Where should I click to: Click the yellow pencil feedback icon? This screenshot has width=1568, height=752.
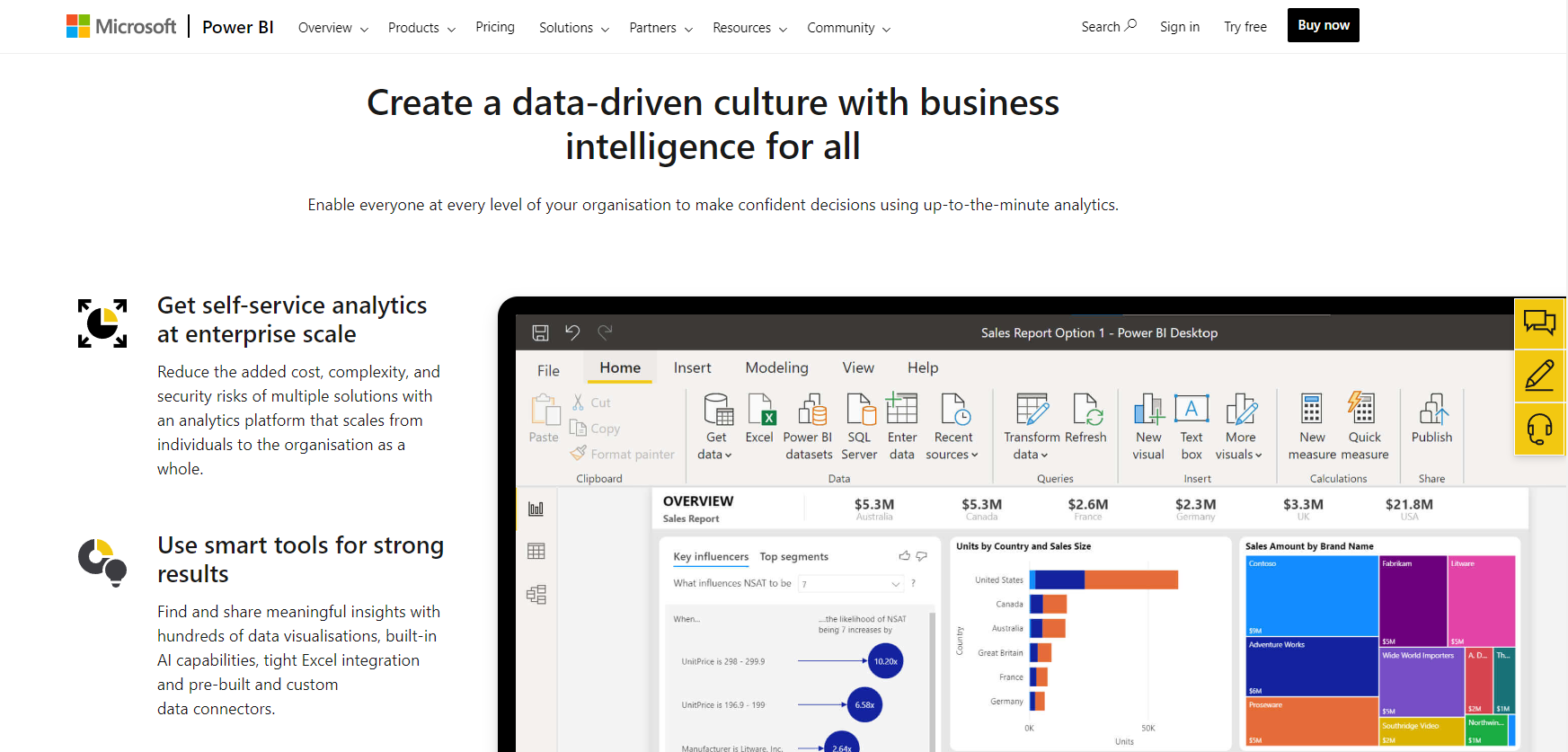pos(1539,376)
